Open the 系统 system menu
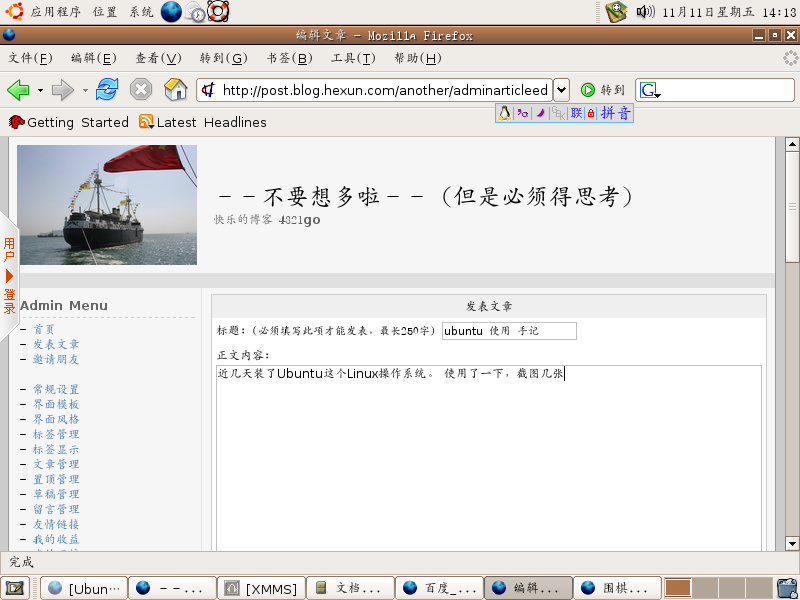The width and height of the screenshot is (800, 600). 141,12
